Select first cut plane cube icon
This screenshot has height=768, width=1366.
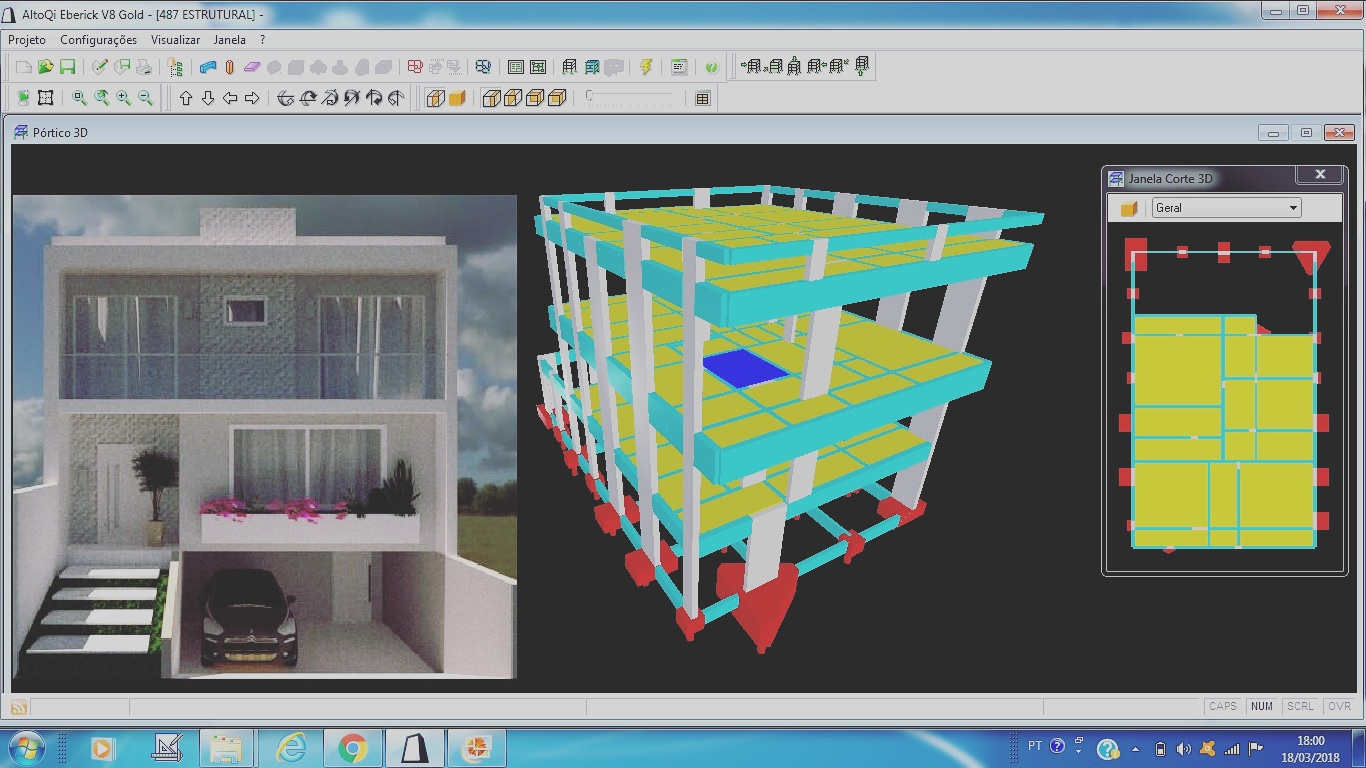point(491,98)
